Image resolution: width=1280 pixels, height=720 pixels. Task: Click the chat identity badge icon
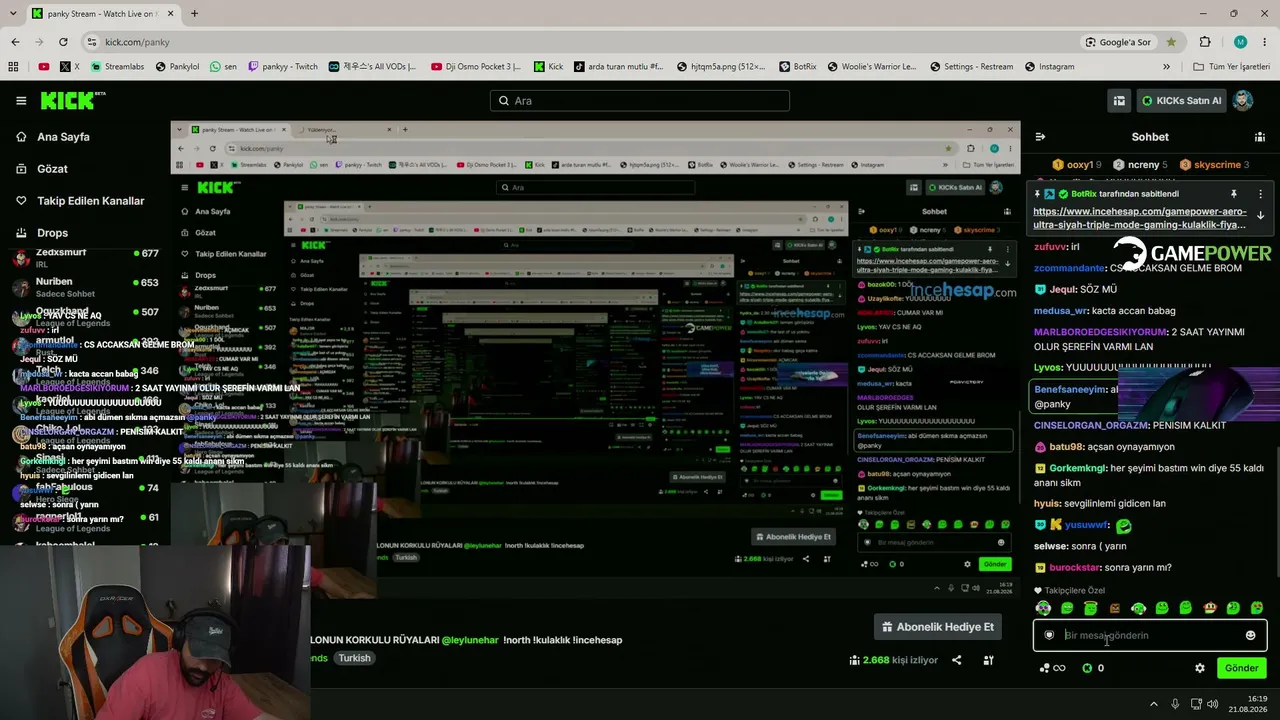(1049, 635)
